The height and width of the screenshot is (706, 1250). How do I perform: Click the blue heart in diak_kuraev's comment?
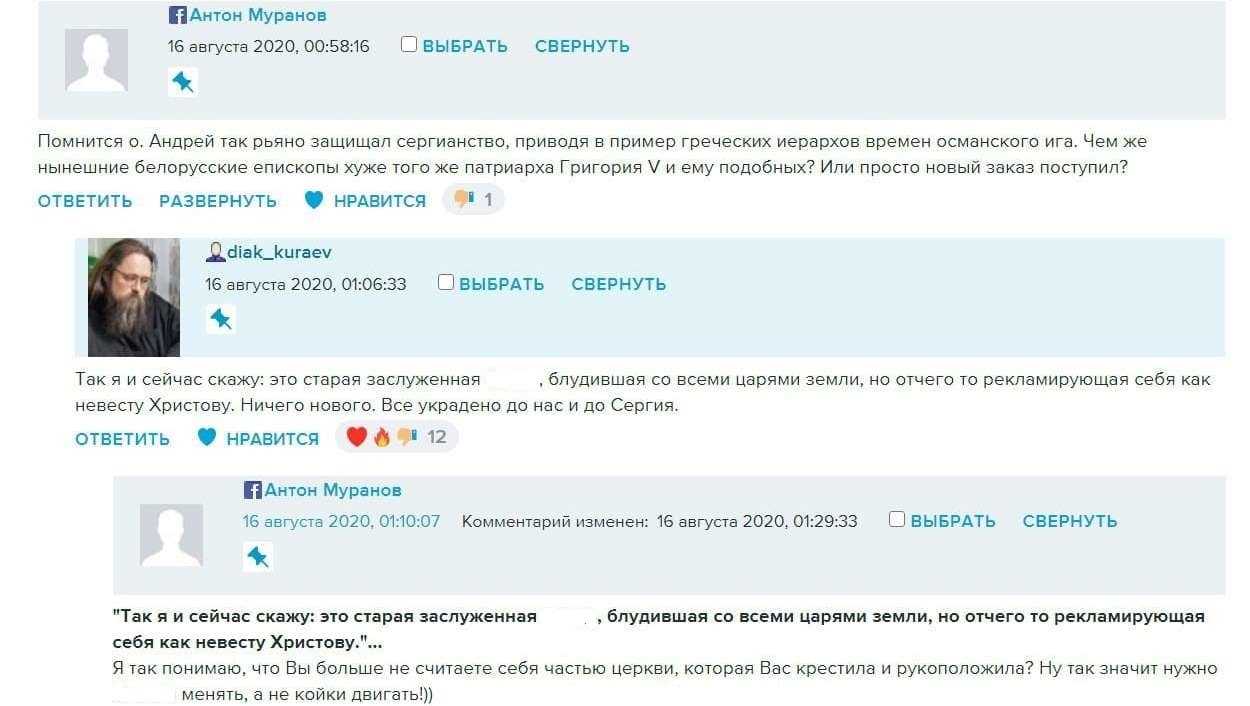[x=207, y=437]
